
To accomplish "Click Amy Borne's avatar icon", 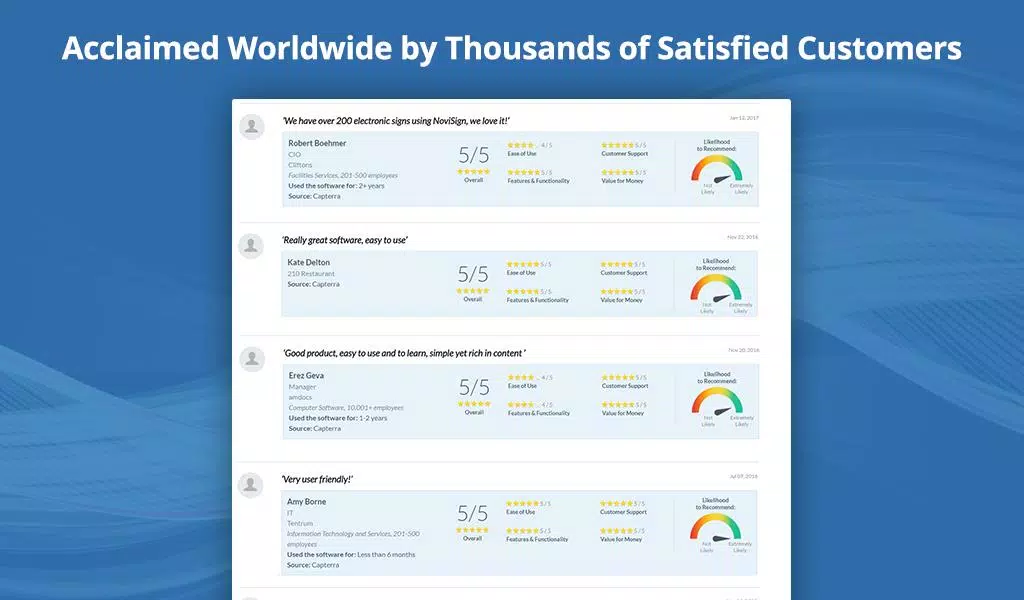I will coord(250,485).
